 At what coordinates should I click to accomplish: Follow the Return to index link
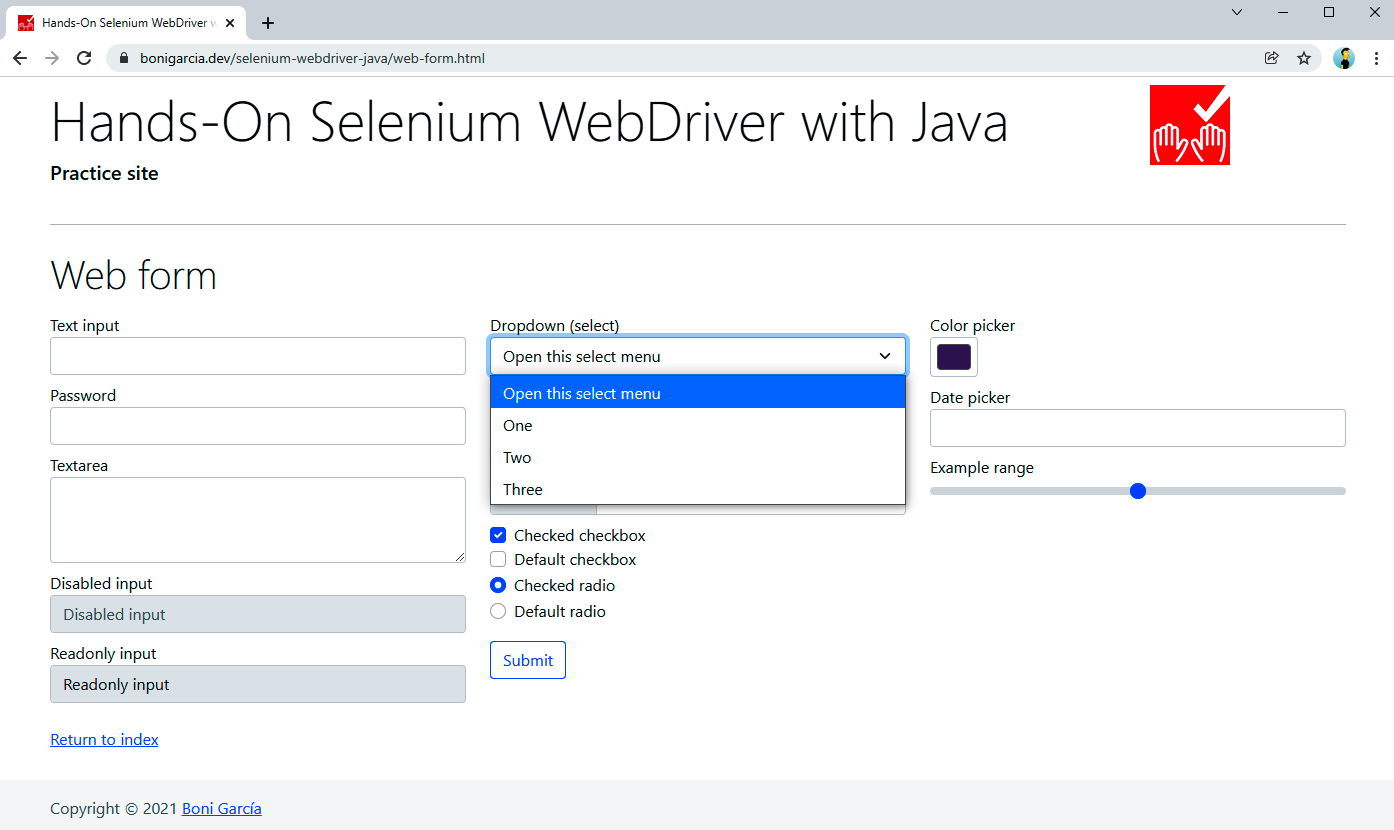click(104, 740)
